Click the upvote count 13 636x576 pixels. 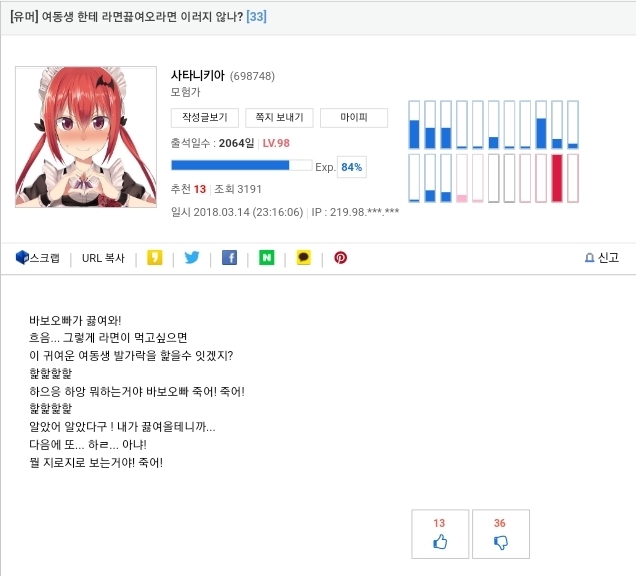tap(439, 523)
